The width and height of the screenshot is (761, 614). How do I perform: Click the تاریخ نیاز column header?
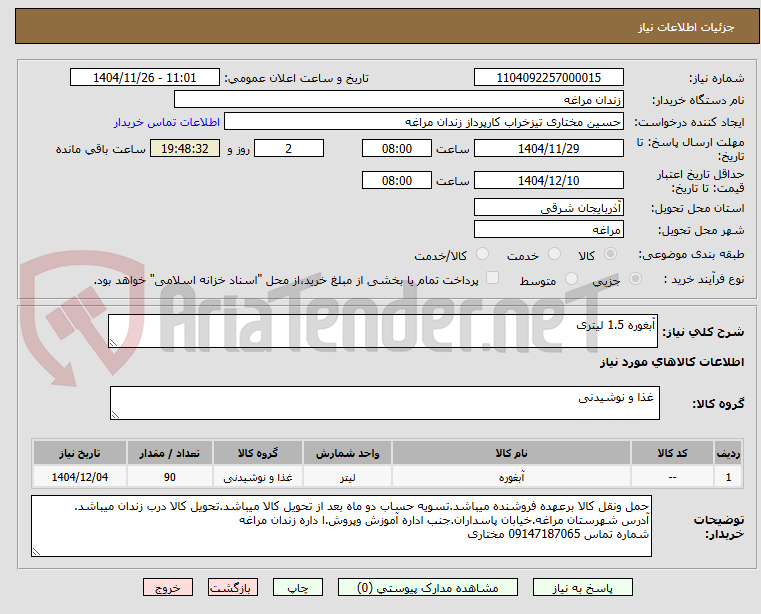tap(80, 453)
